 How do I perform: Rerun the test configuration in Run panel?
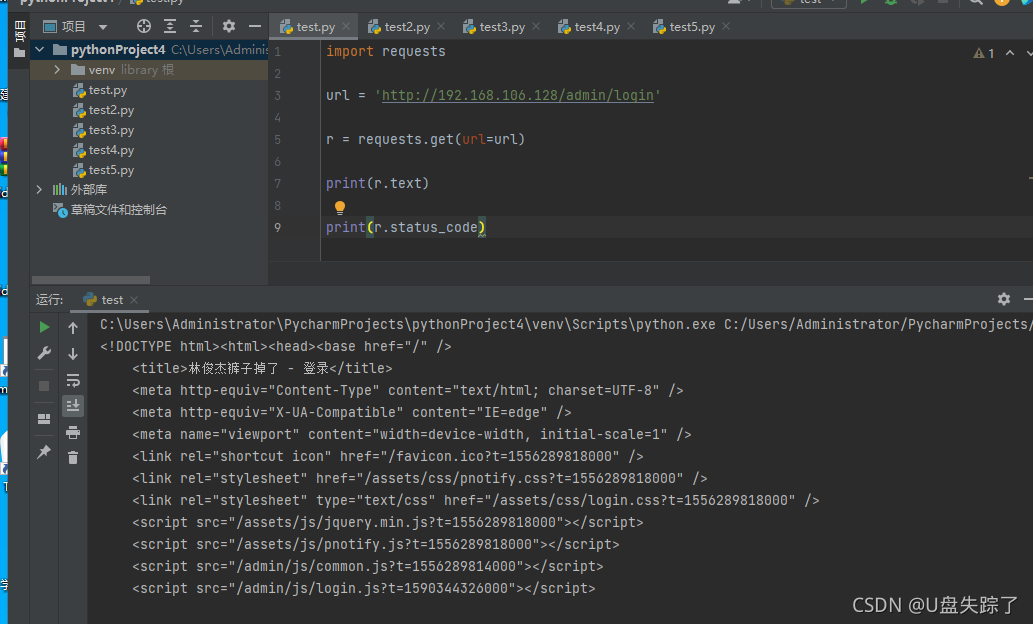point(44,326)
